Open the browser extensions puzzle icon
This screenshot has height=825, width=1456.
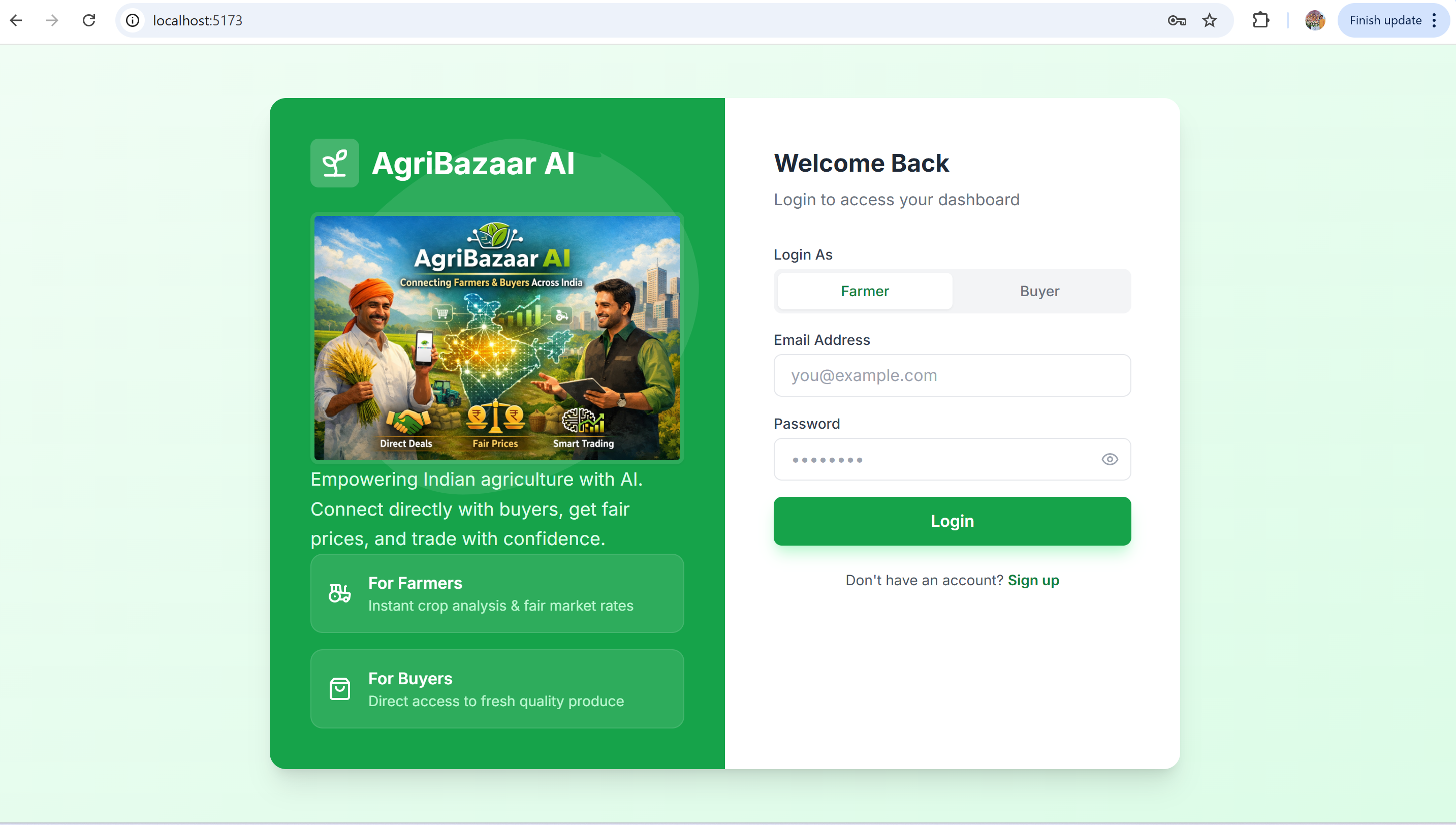tap(1260, 20)
